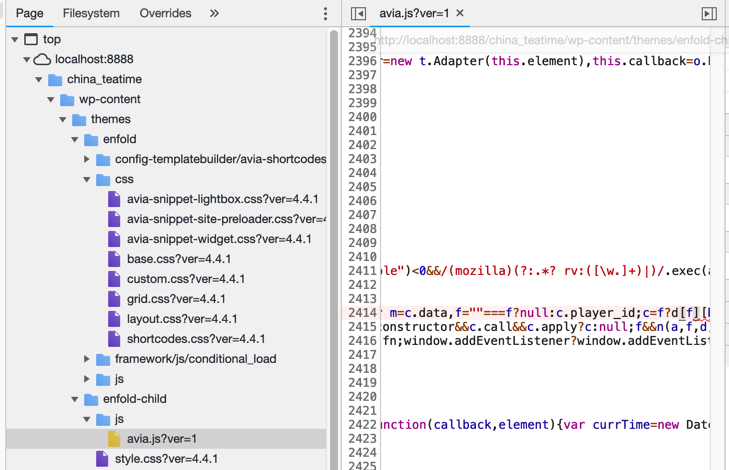Click the china_teatime folder icon

click(x=55, y=79)
